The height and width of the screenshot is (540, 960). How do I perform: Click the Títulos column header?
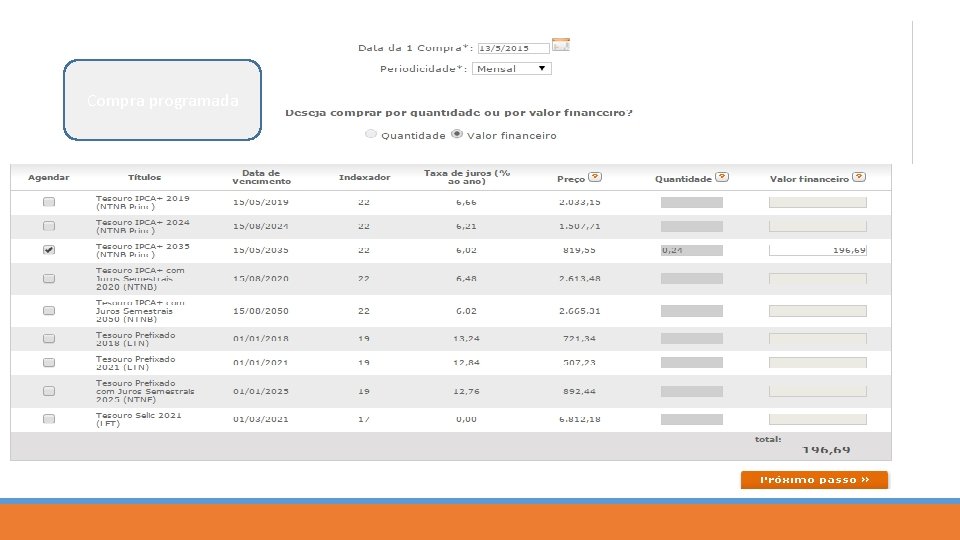(x=144, y=178)
